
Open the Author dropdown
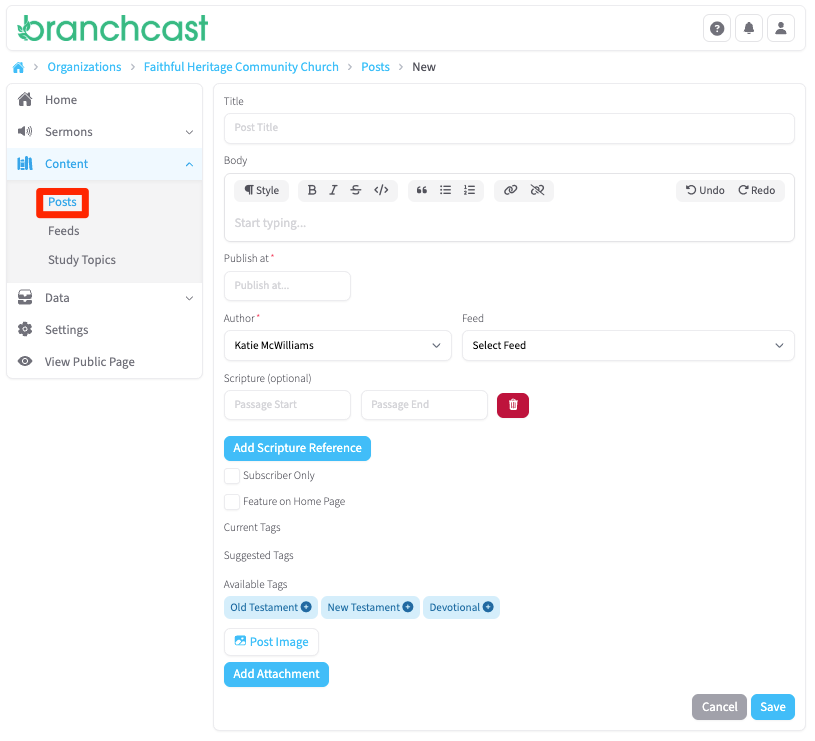point(338,345)
